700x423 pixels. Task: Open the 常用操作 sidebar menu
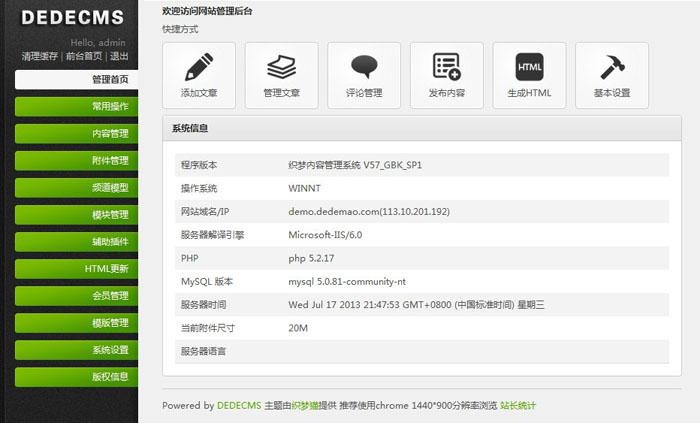(x=76, y=107)
